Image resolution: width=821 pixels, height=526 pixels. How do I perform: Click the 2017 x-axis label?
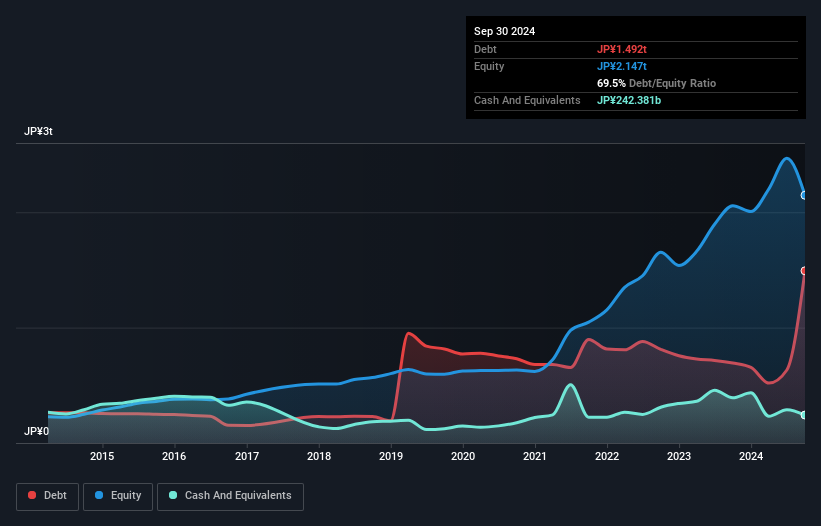point(247,456)
